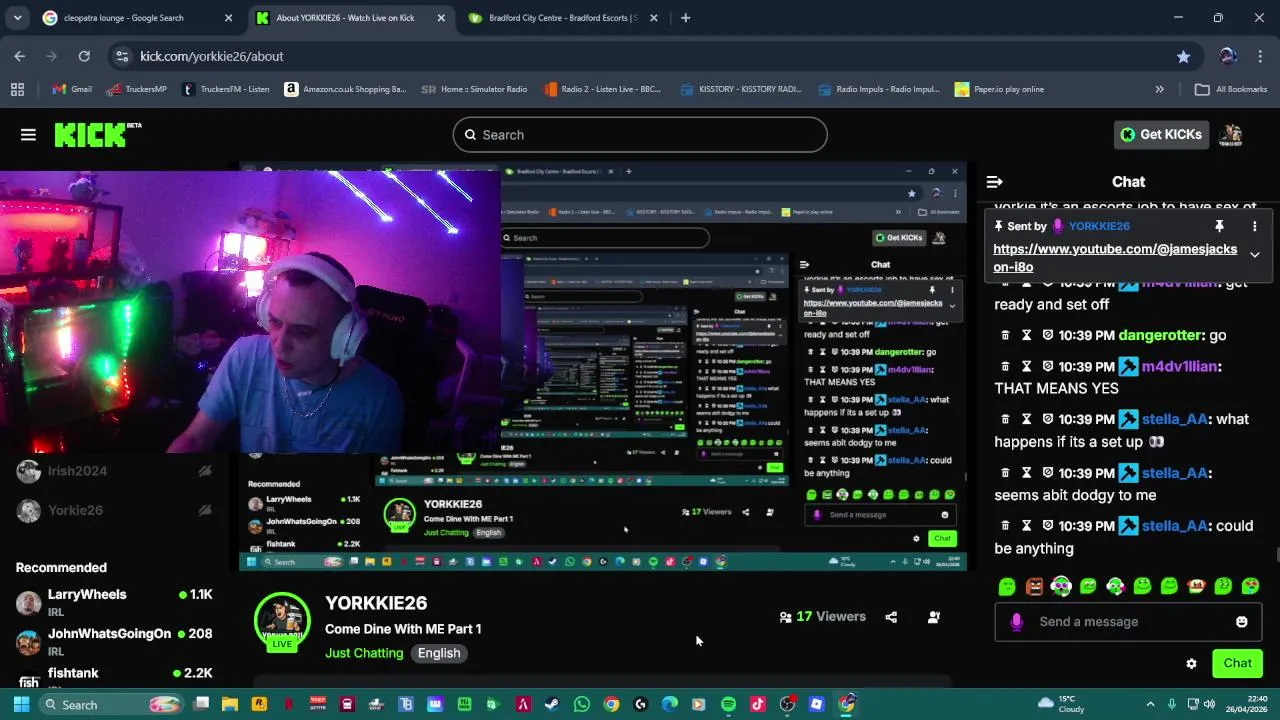Toggle the mute icon beside Irish2024
The height and width of the screenshot is (720, 1280).
tap(205, 471)
